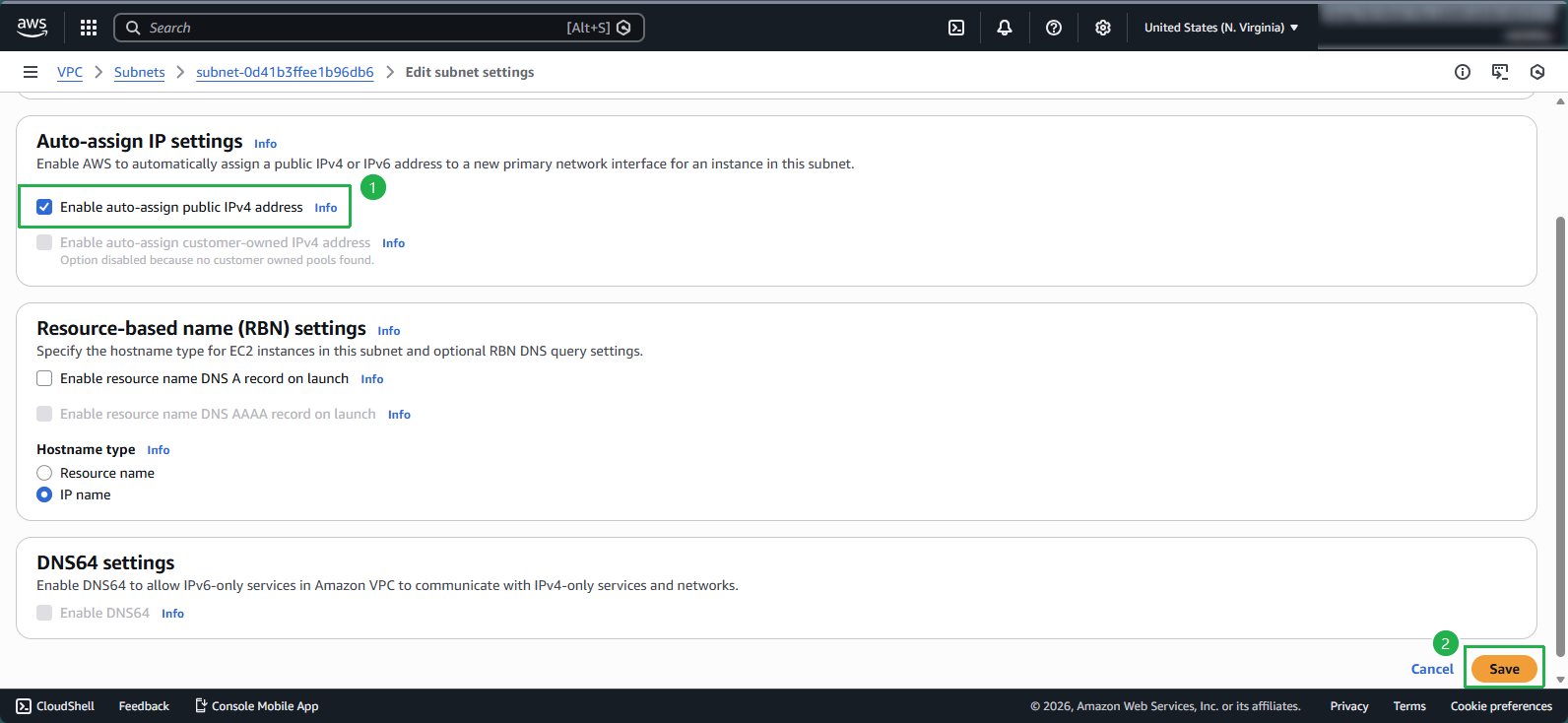Select the Resource name hostname type

44,473
